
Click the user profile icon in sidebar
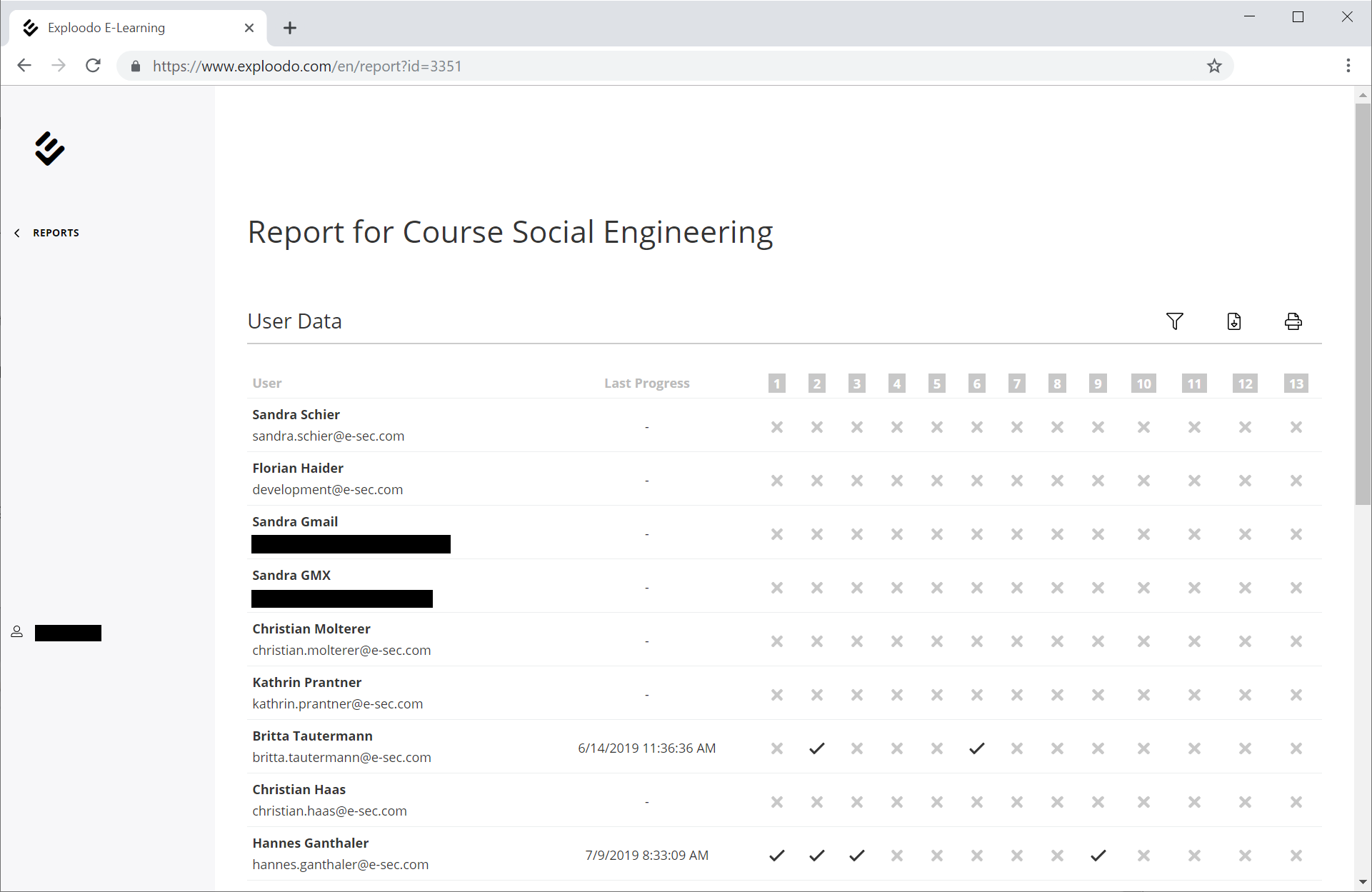16,632
